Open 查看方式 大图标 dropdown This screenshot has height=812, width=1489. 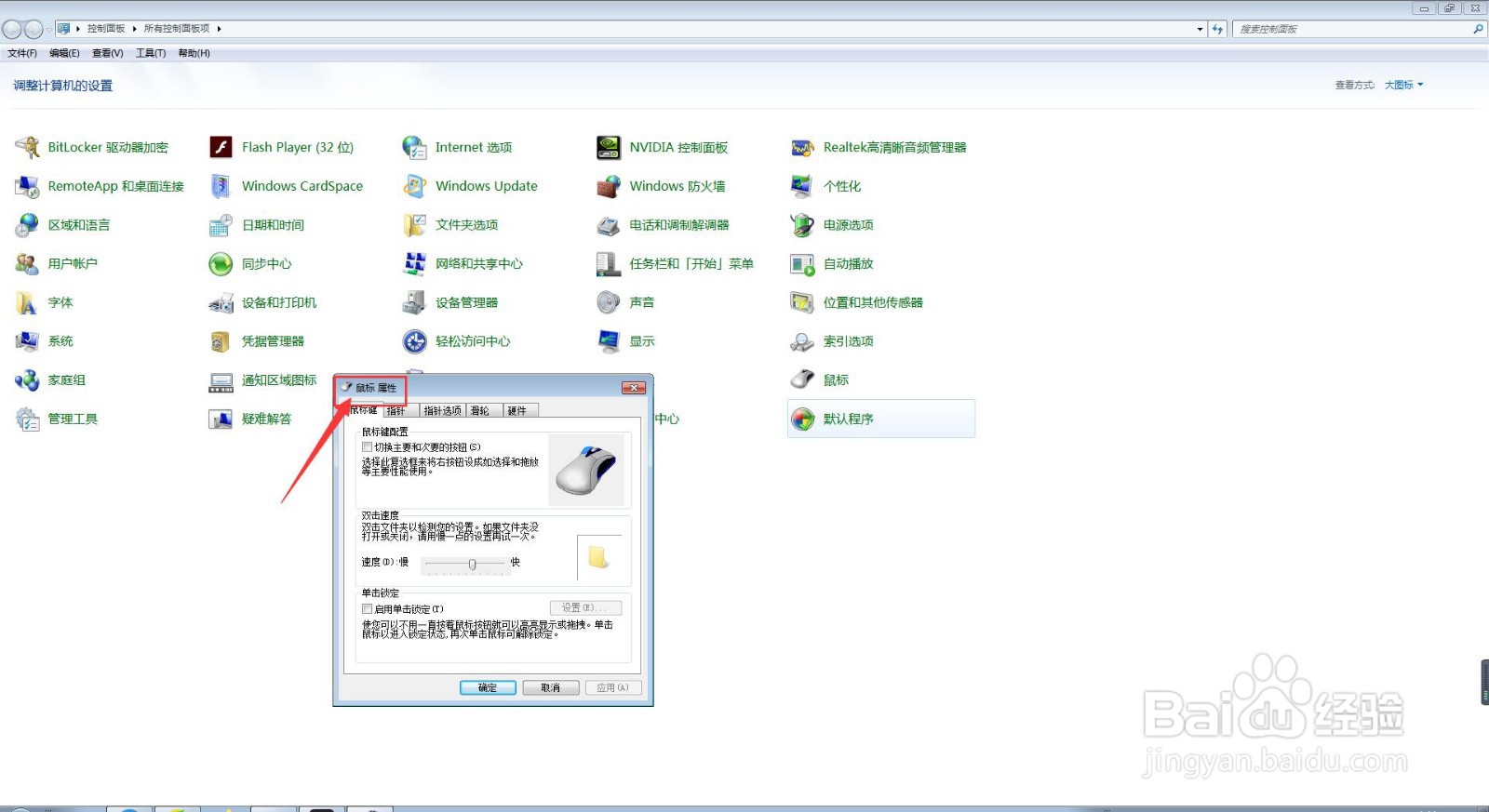tap(1403, 85)
